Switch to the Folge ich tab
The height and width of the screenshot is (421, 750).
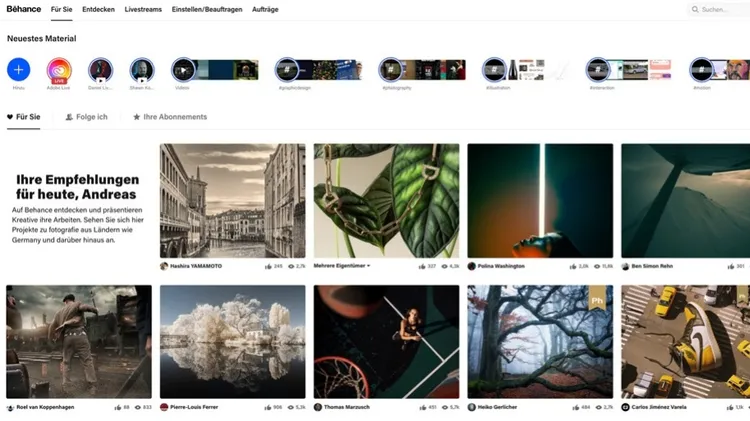point(86,117)
